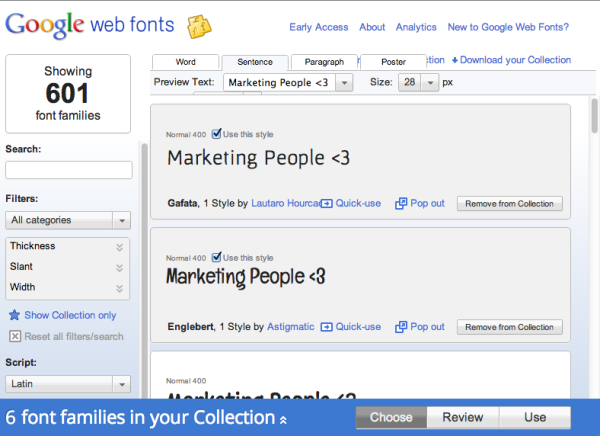Image resolution: width=600 pixels, height=436 pixels.
Task: Open the Preview Text dropdown arrow
Action: click(x=344, y=82)
